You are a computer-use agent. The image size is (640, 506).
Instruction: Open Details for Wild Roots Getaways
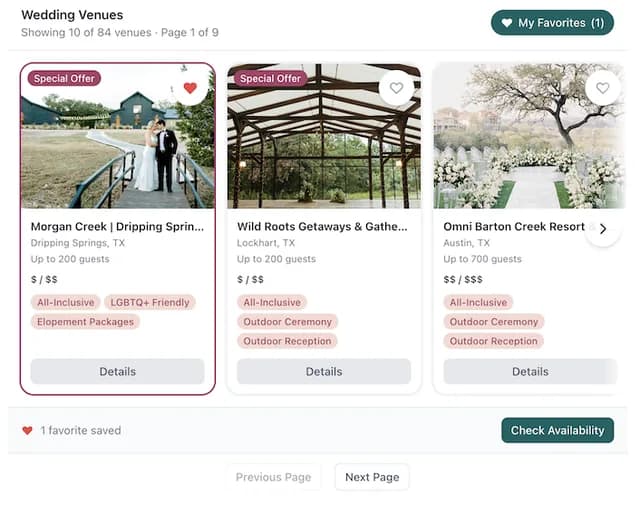click(x=324, y=371)
